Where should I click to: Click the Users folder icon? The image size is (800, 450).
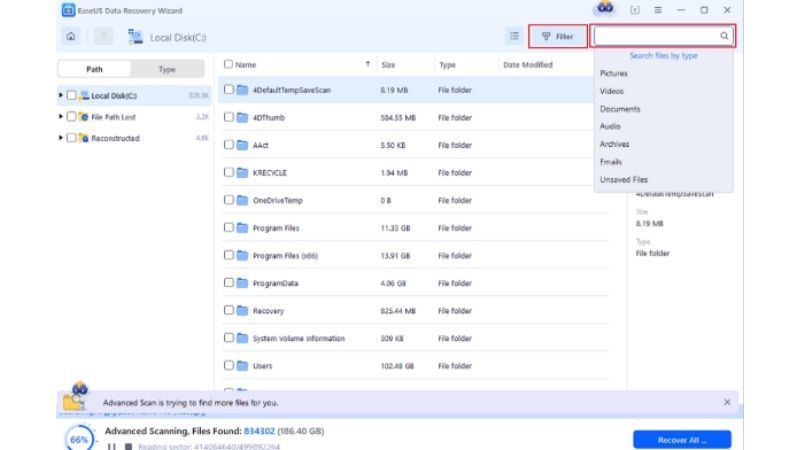click(242, 365)
